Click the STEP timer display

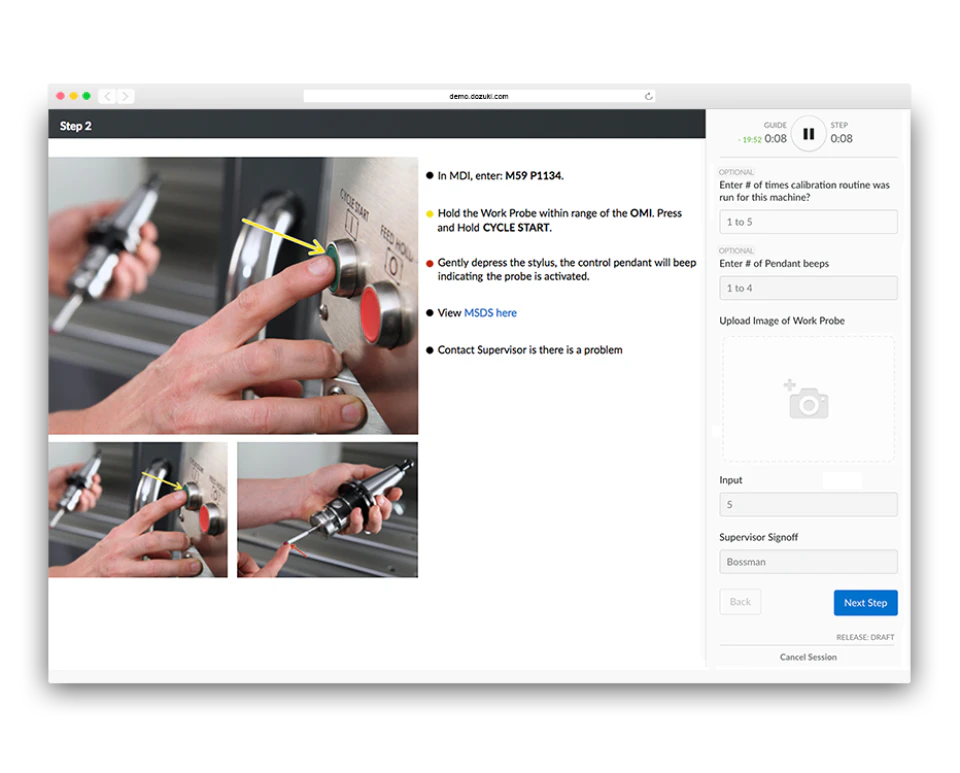pos(841,133)
